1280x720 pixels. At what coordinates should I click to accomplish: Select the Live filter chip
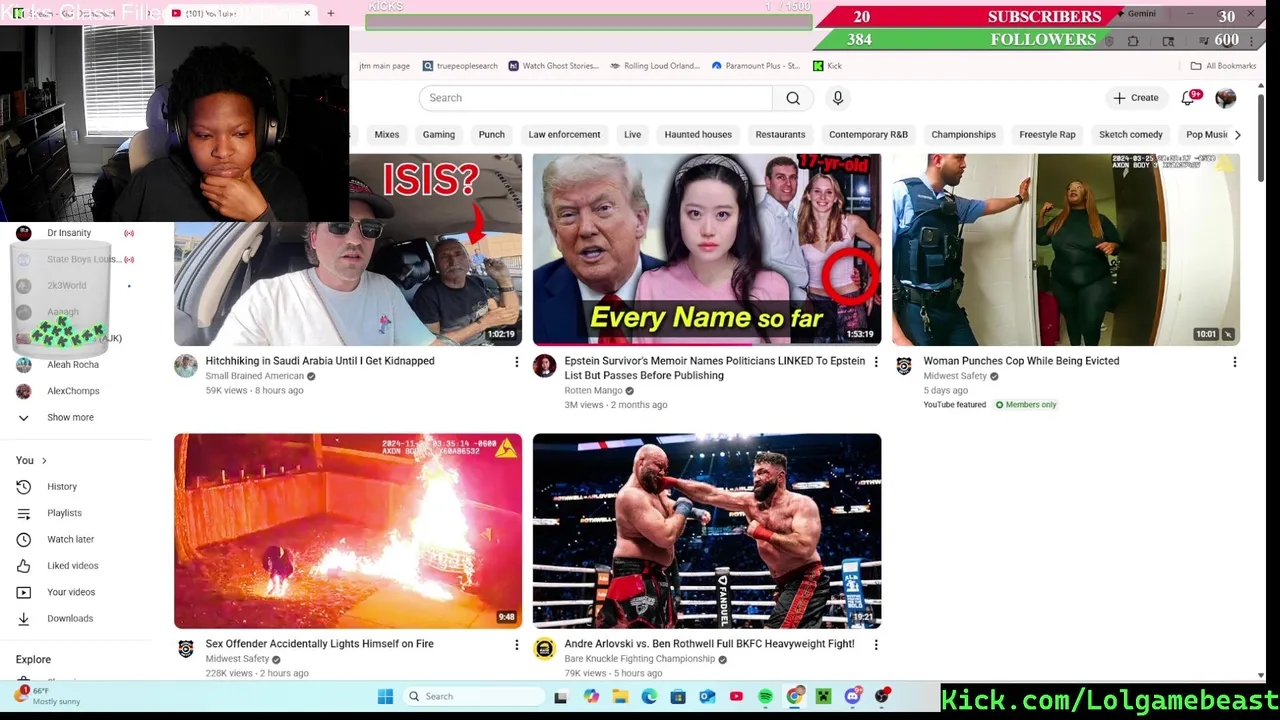[632, 135]
